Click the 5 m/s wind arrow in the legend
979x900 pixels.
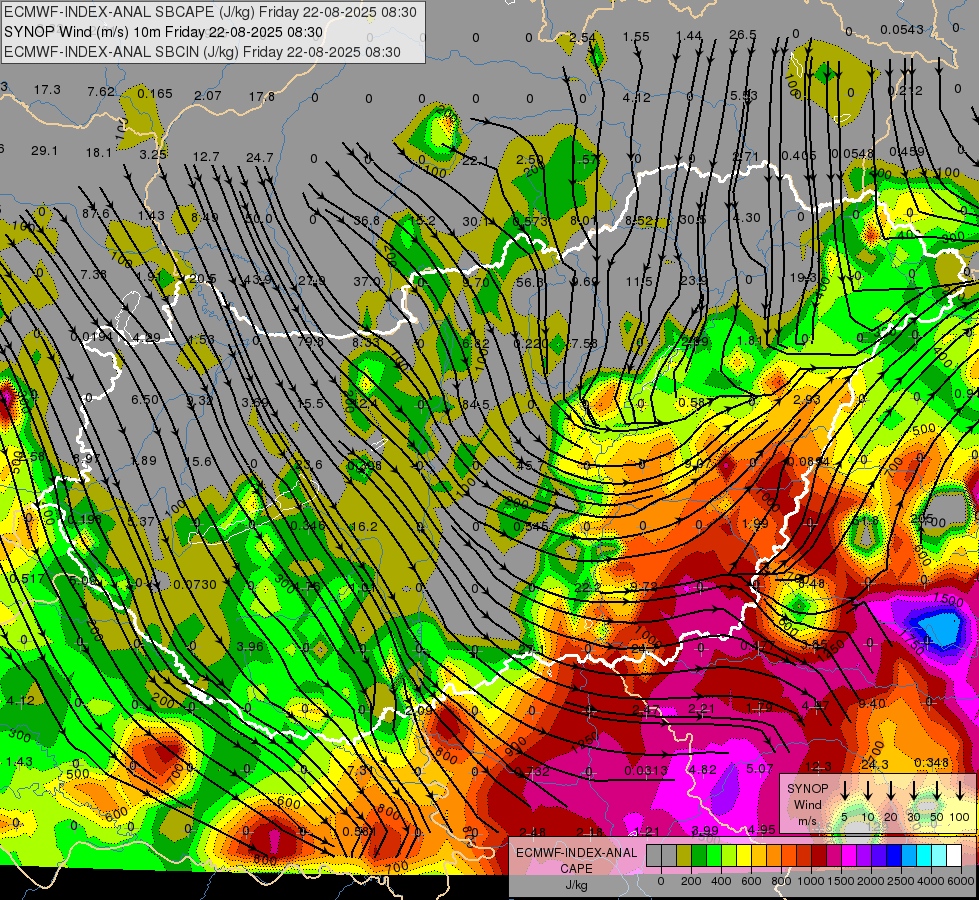point(845,791)
